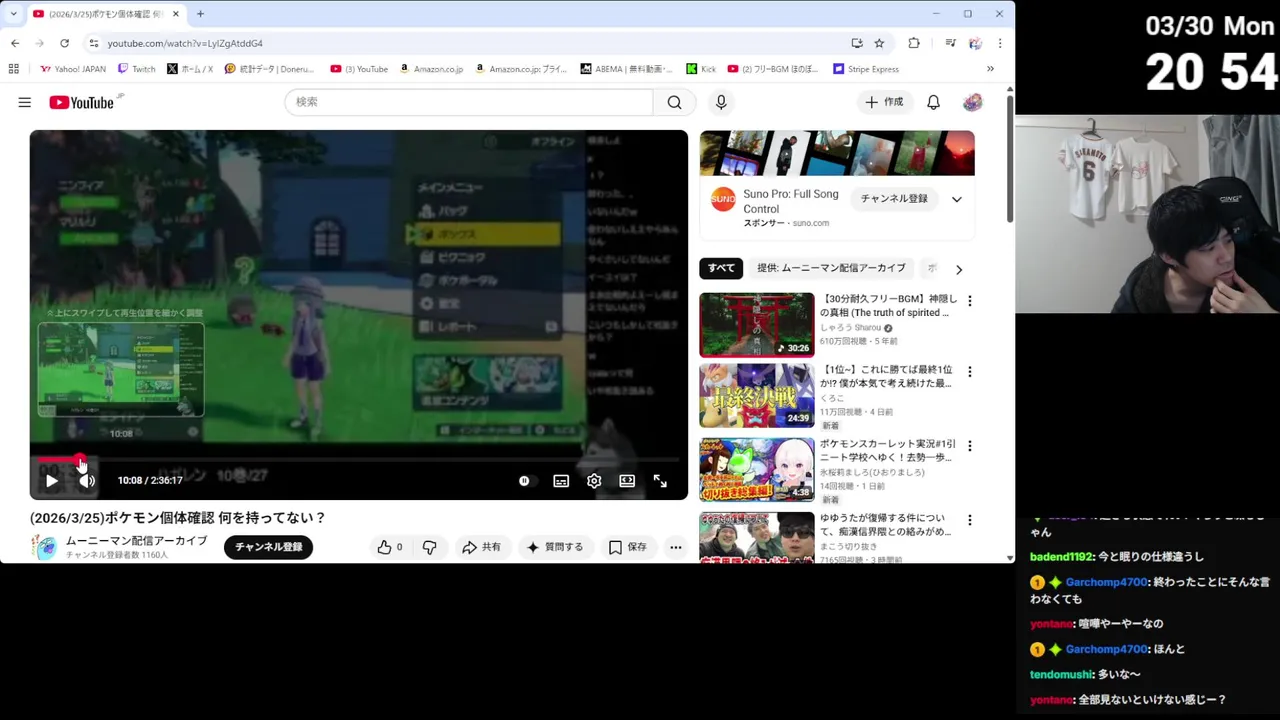This screenshot has height=720, width=1280.
Task: Reload the current page
Action: click(64, 43)
